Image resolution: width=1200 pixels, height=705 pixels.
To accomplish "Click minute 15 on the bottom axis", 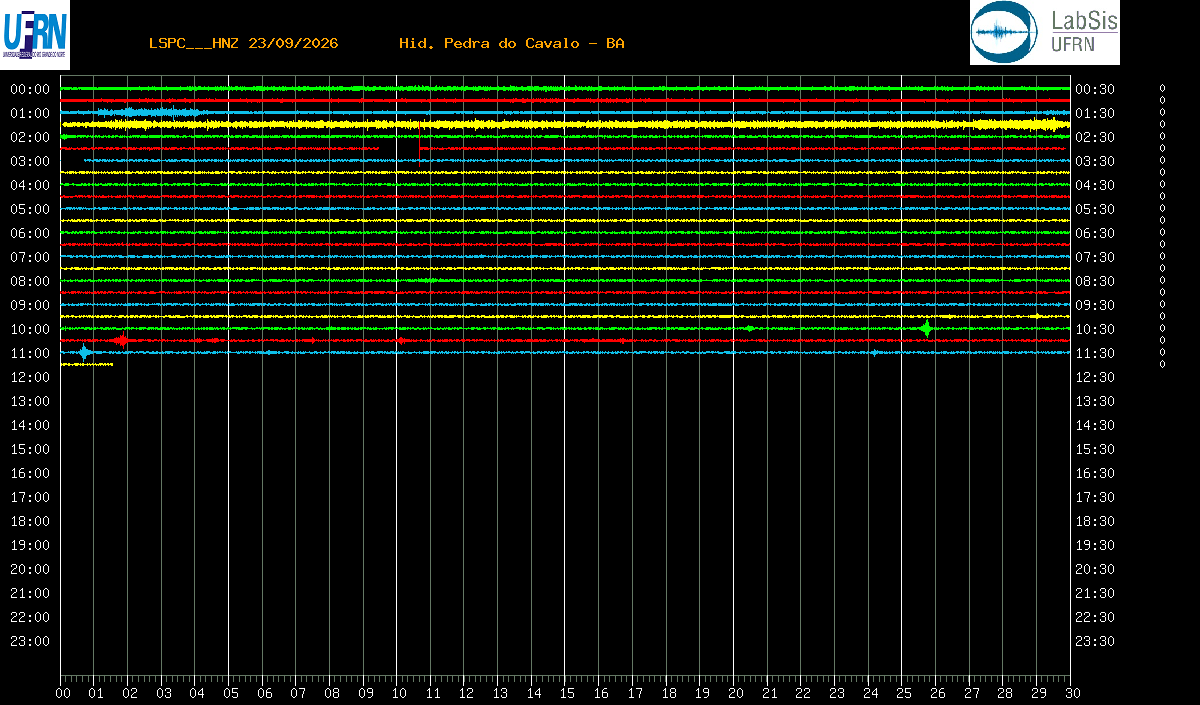I will pyautogui.click(x=567, y=693).
